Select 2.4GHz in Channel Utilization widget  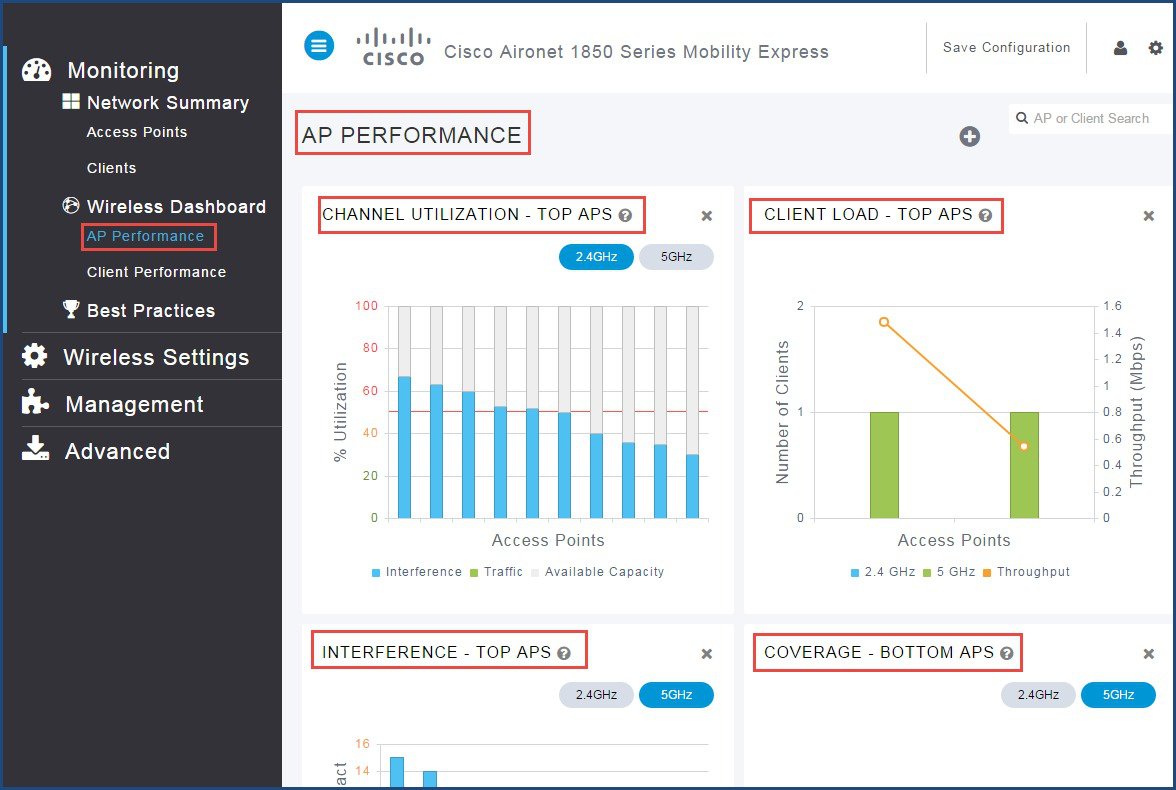(x=596, y=257)
